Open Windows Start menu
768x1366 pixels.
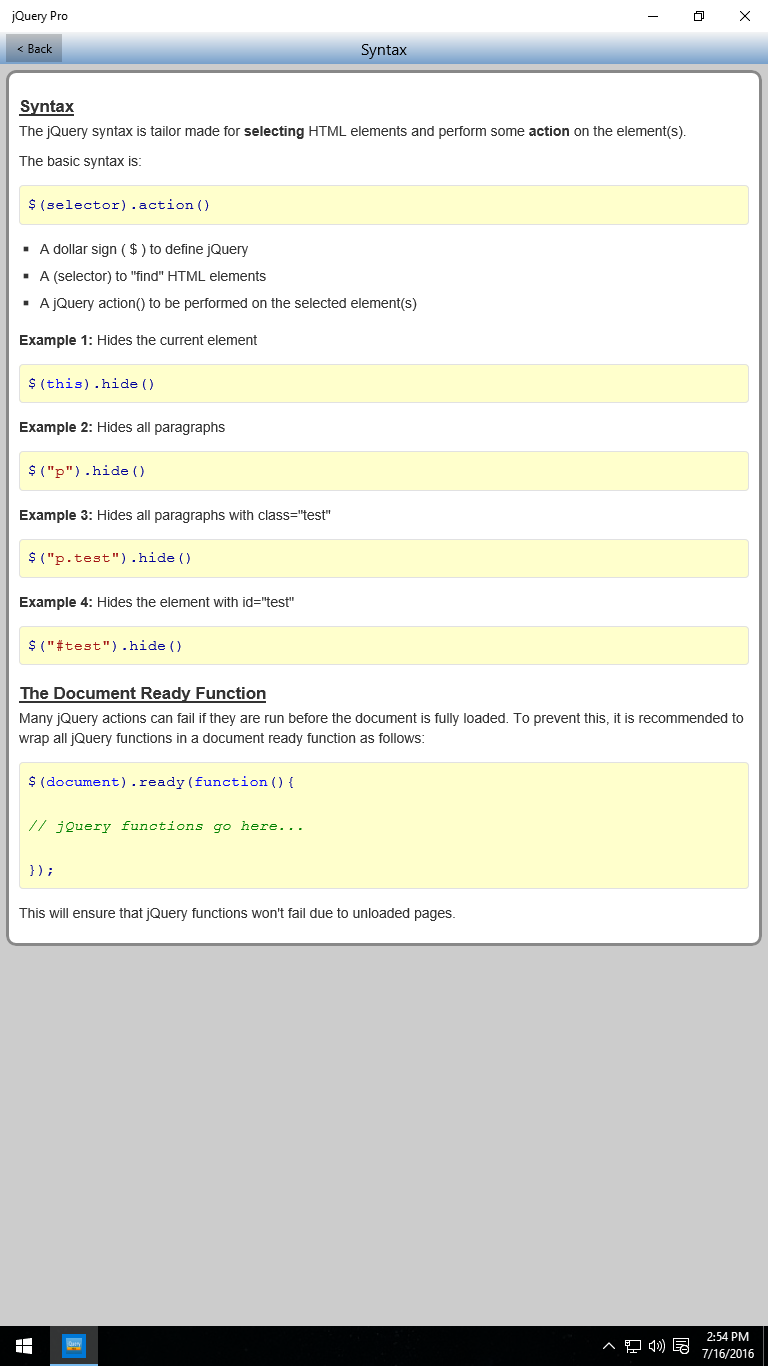(24, 1345)
